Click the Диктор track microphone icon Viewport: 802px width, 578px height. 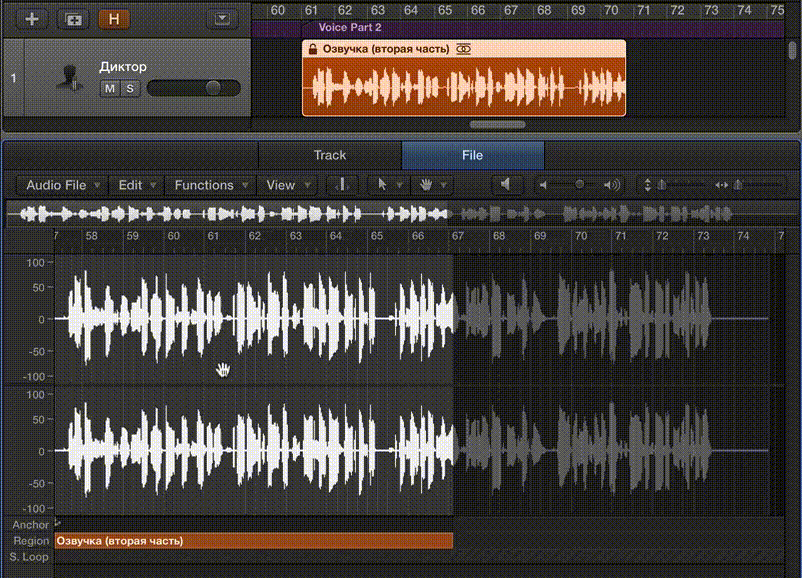[x=70, y=78]
